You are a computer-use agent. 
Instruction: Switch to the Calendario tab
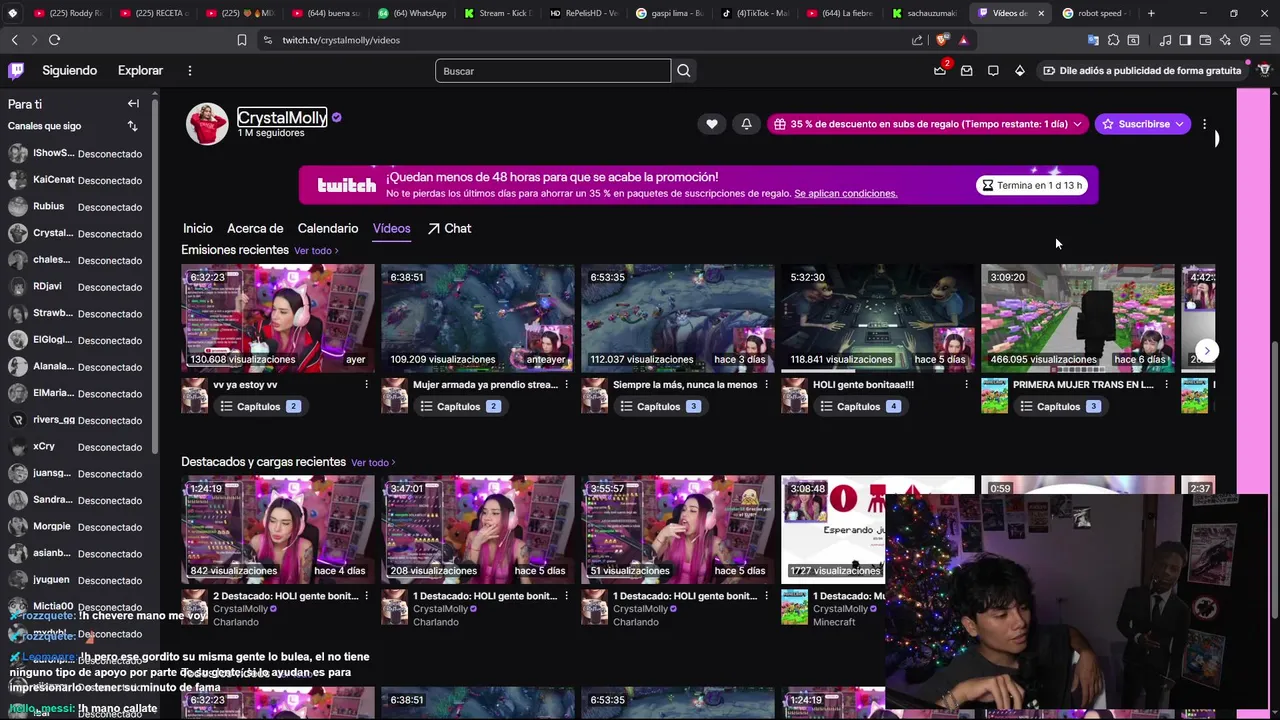(x=328, y=228)
